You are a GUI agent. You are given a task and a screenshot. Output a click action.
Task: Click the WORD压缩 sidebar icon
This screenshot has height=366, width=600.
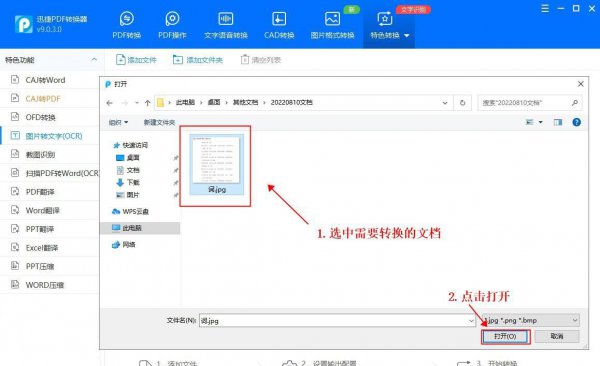15,285
